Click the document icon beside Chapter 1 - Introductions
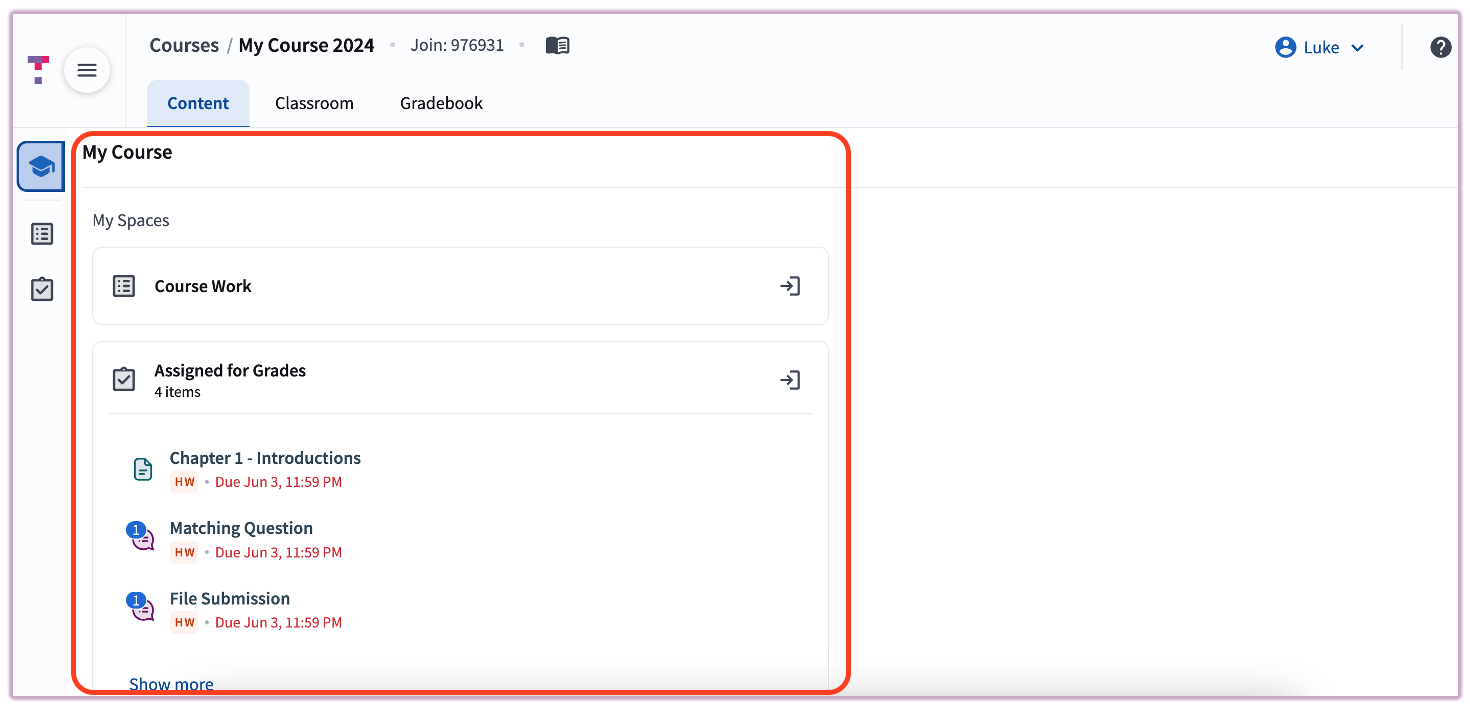 pos(142,468)
